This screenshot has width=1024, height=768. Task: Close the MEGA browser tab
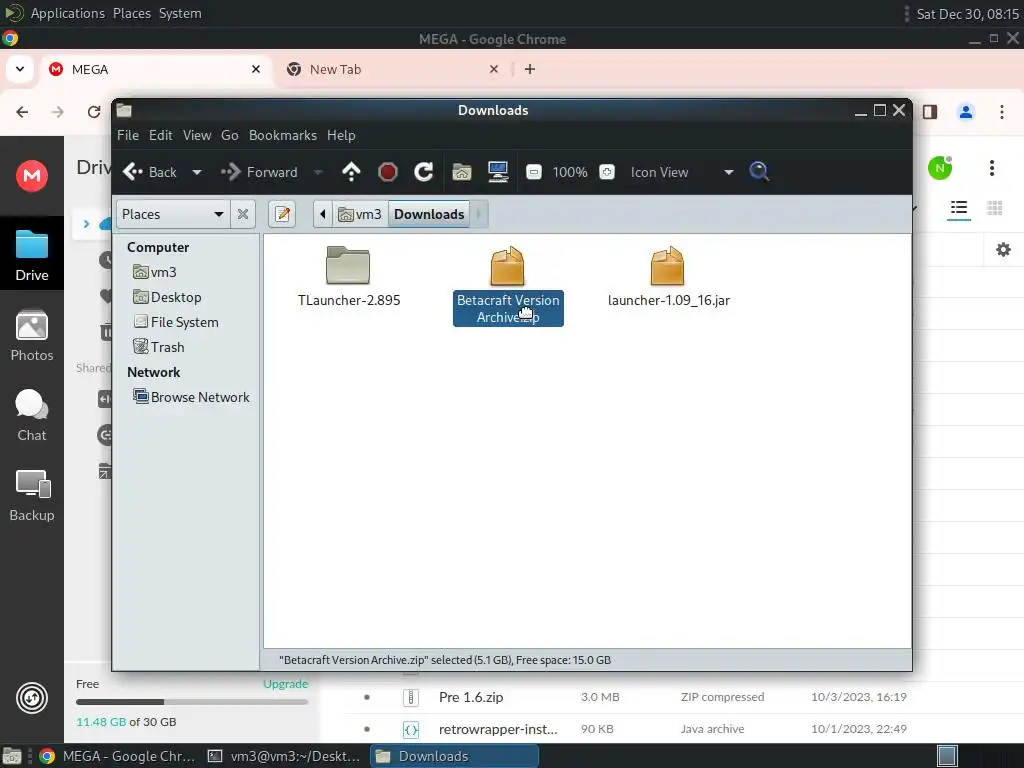tap(256, 69)
